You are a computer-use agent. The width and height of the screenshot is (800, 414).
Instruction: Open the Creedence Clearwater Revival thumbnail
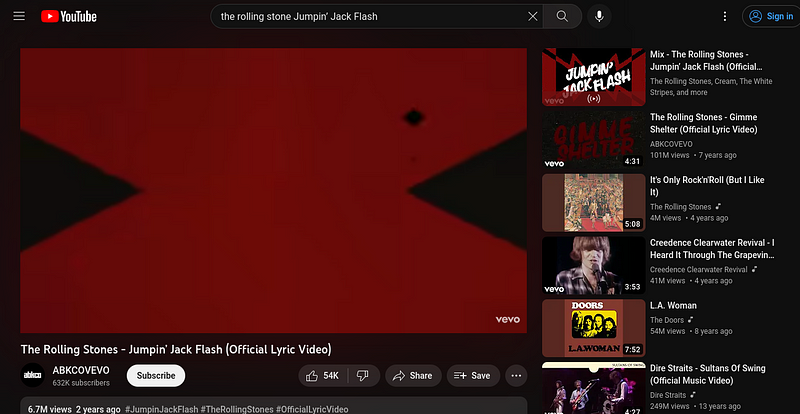coord(593,265)
